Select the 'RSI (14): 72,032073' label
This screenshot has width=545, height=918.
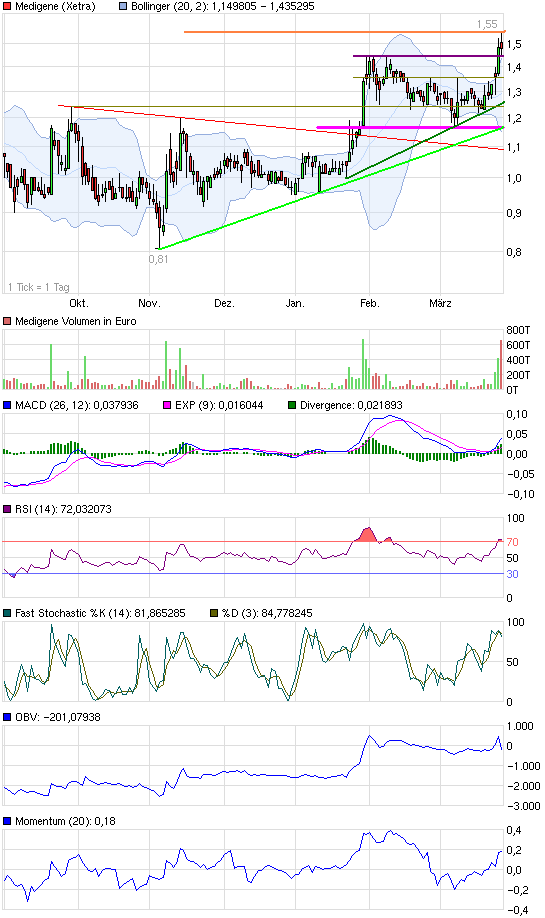tap(63, 509)
